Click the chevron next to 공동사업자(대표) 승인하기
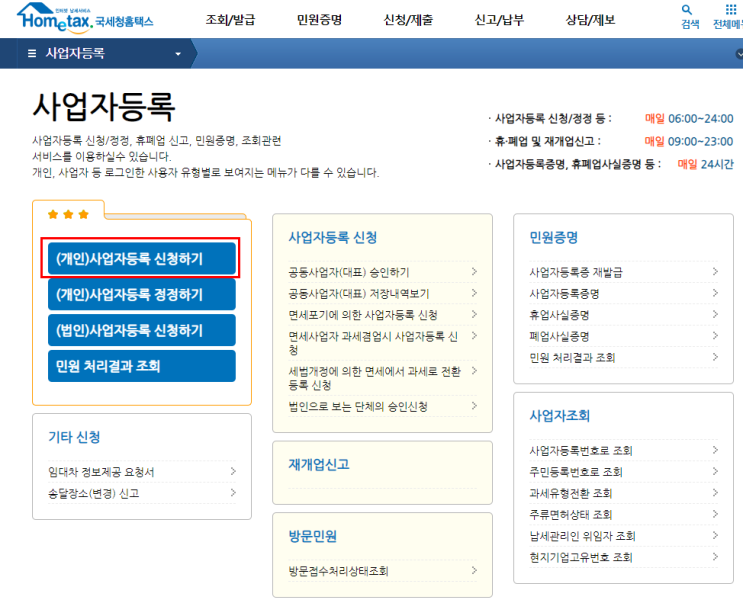 [x=474, y=272]
